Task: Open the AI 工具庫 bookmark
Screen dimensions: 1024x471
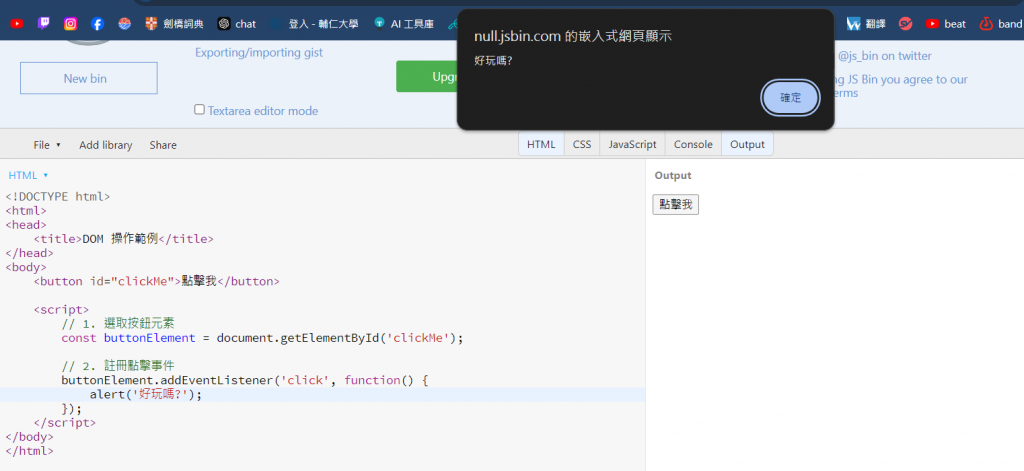Action: [404, 24]
